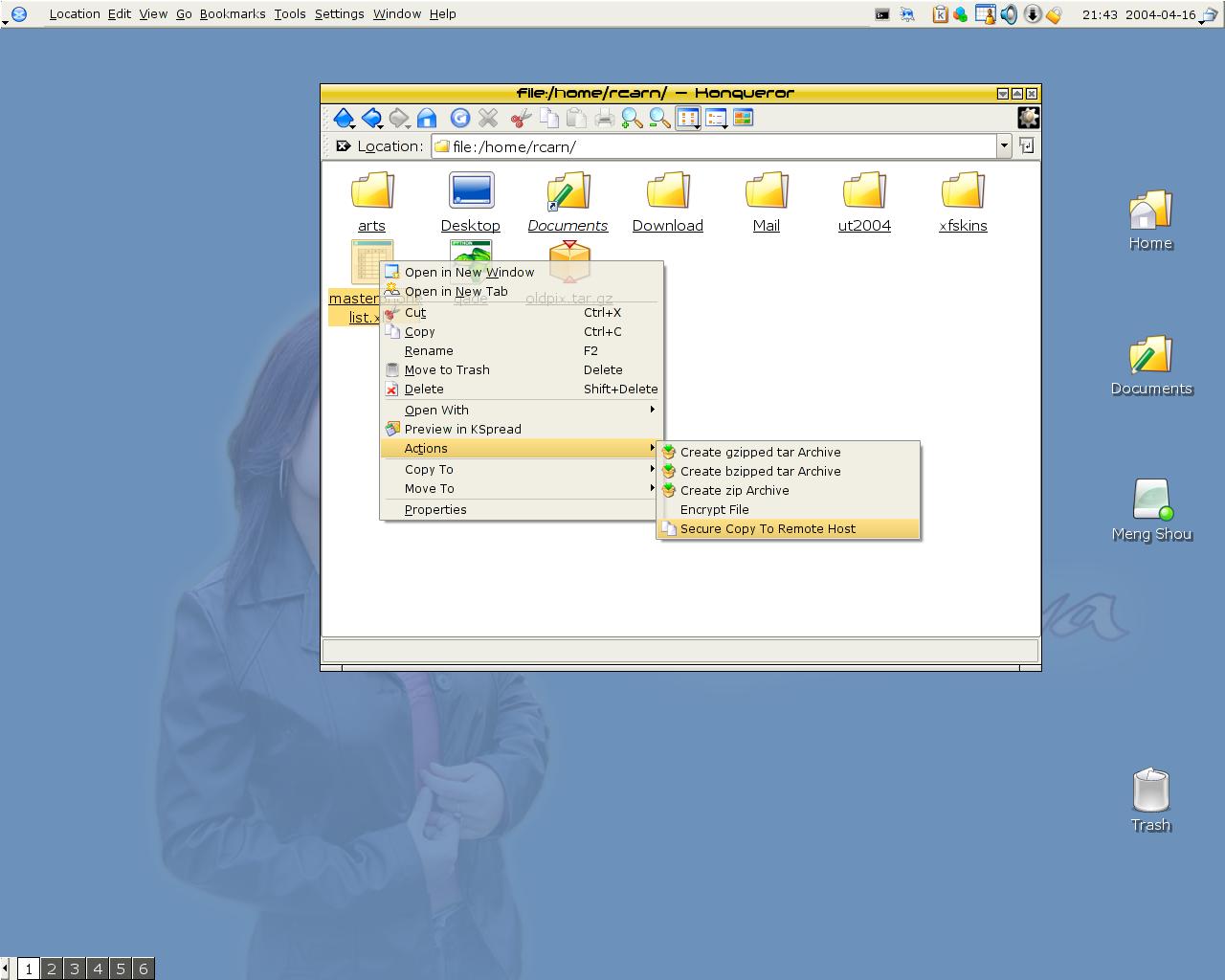This screenshot has width=1225, height=980.
Task: Click the Go button beside location field
Action: pyautogui.click(x=1027, y=146)
